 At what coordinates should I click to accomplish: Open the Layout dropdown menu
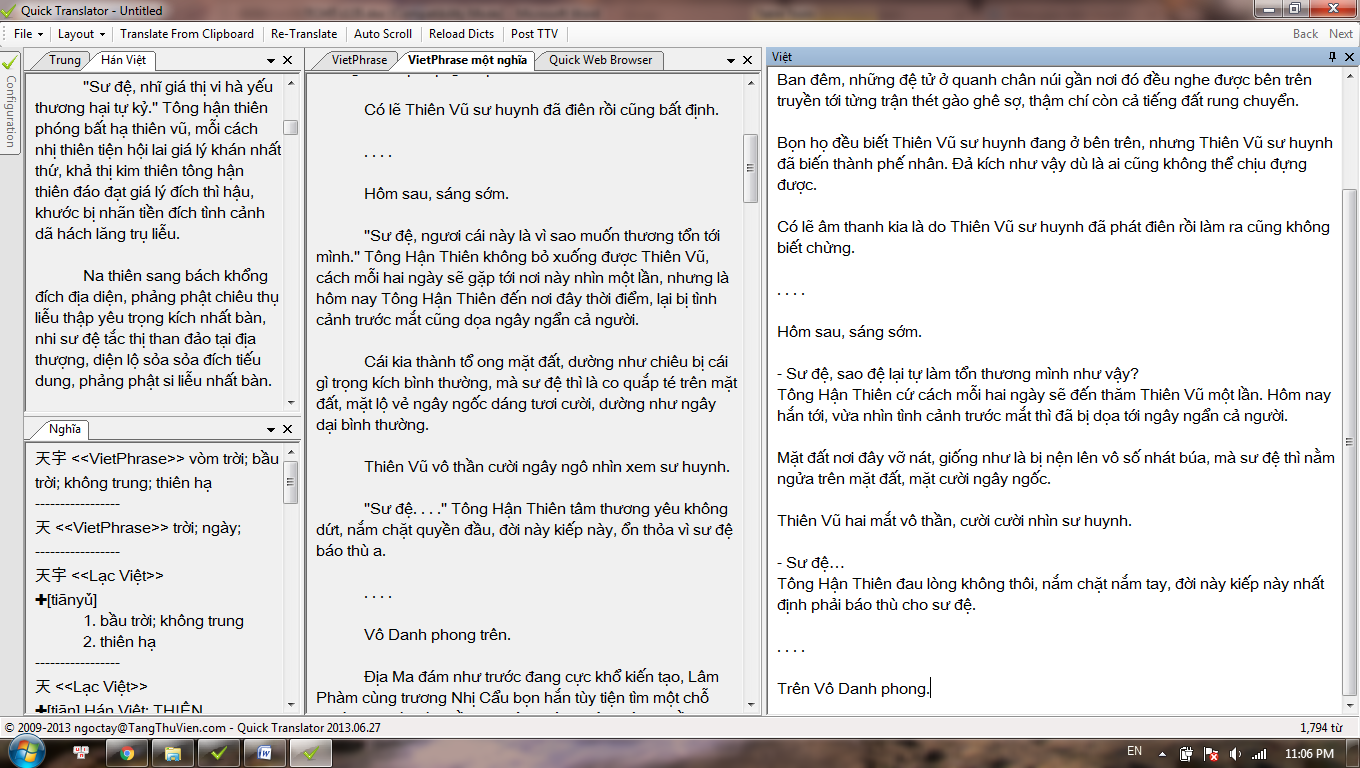click(81, 34)
